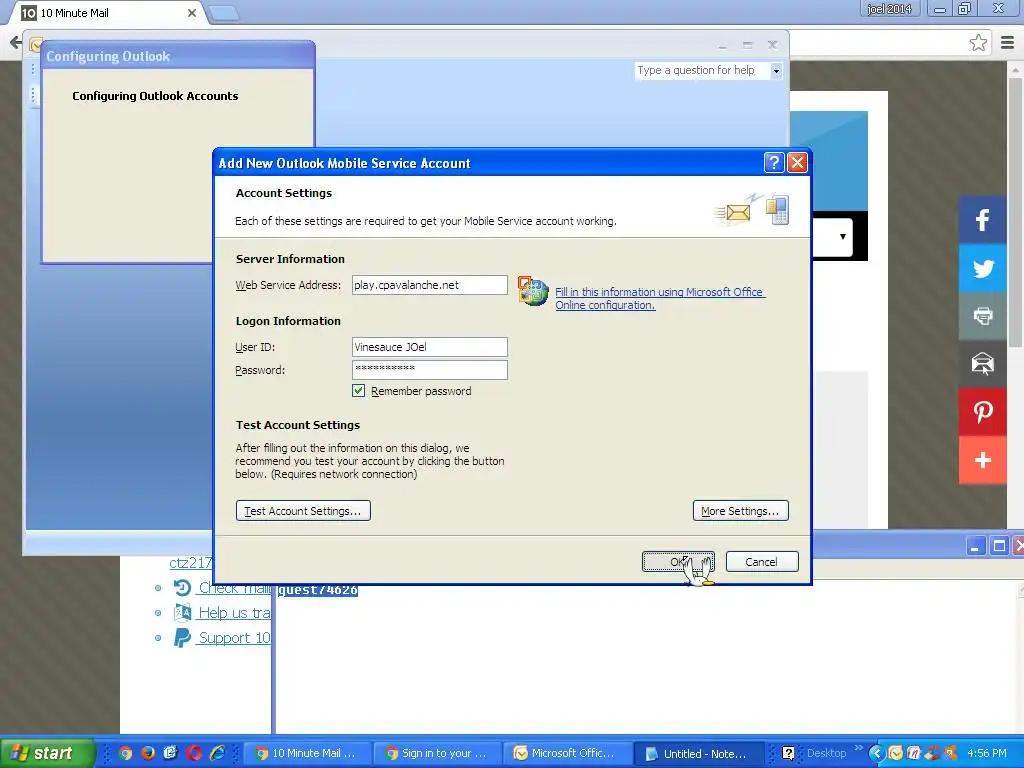Screen dimensions: 1024x768
Task: Switch to Microsoft Office taskbar window
Action: pos(567,753)
